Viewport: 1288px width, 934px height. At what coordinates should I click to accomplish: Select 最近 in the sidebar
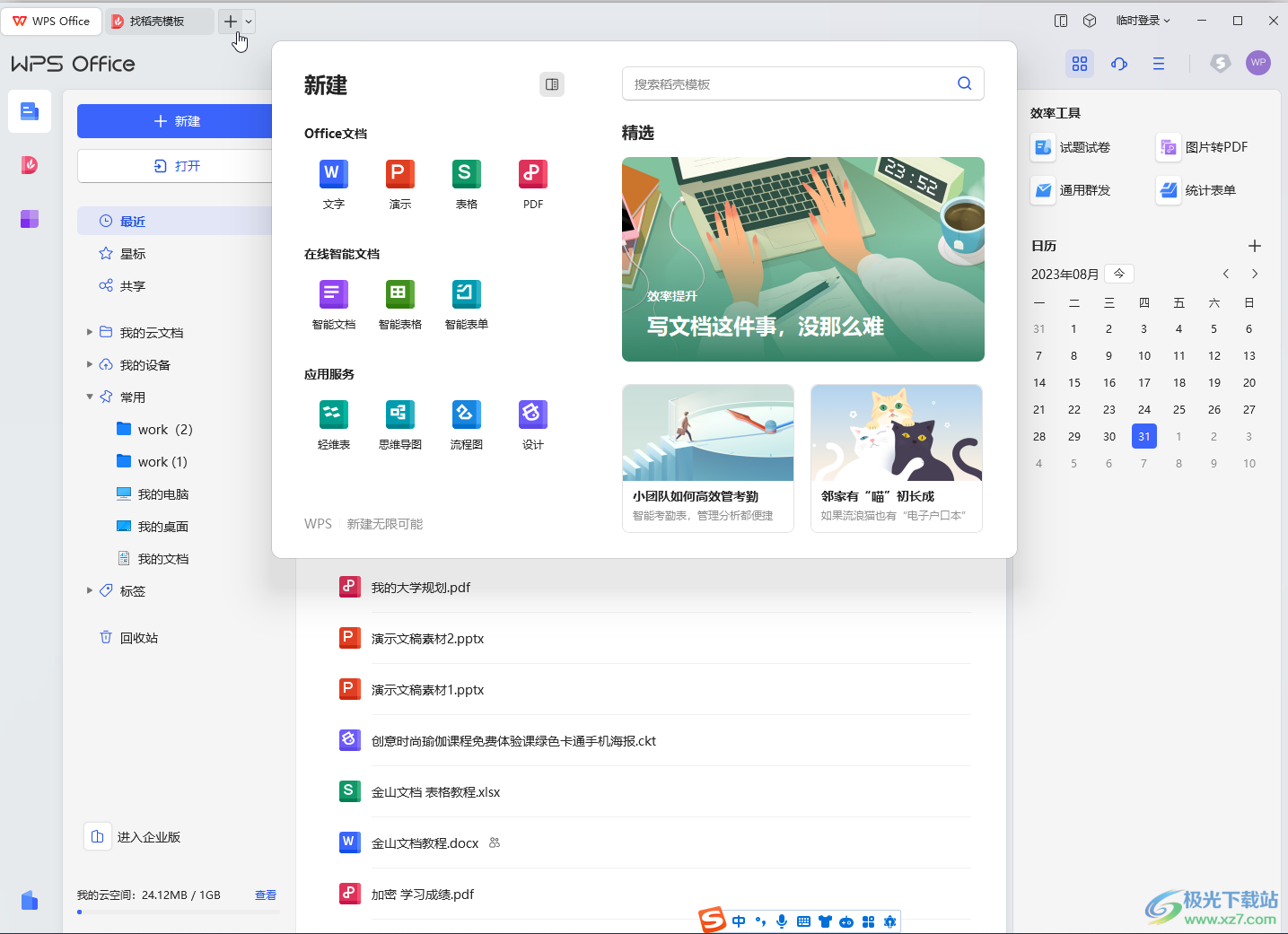pyautogui.click(x=175, y=221)
